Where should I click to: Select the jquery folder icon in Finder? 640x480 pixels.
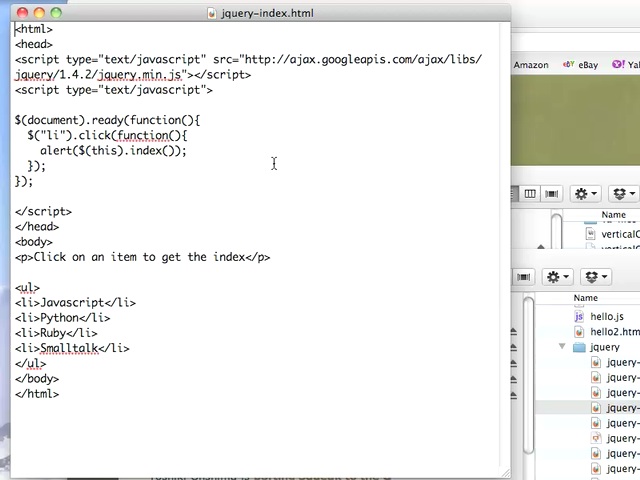click(579, 347)
